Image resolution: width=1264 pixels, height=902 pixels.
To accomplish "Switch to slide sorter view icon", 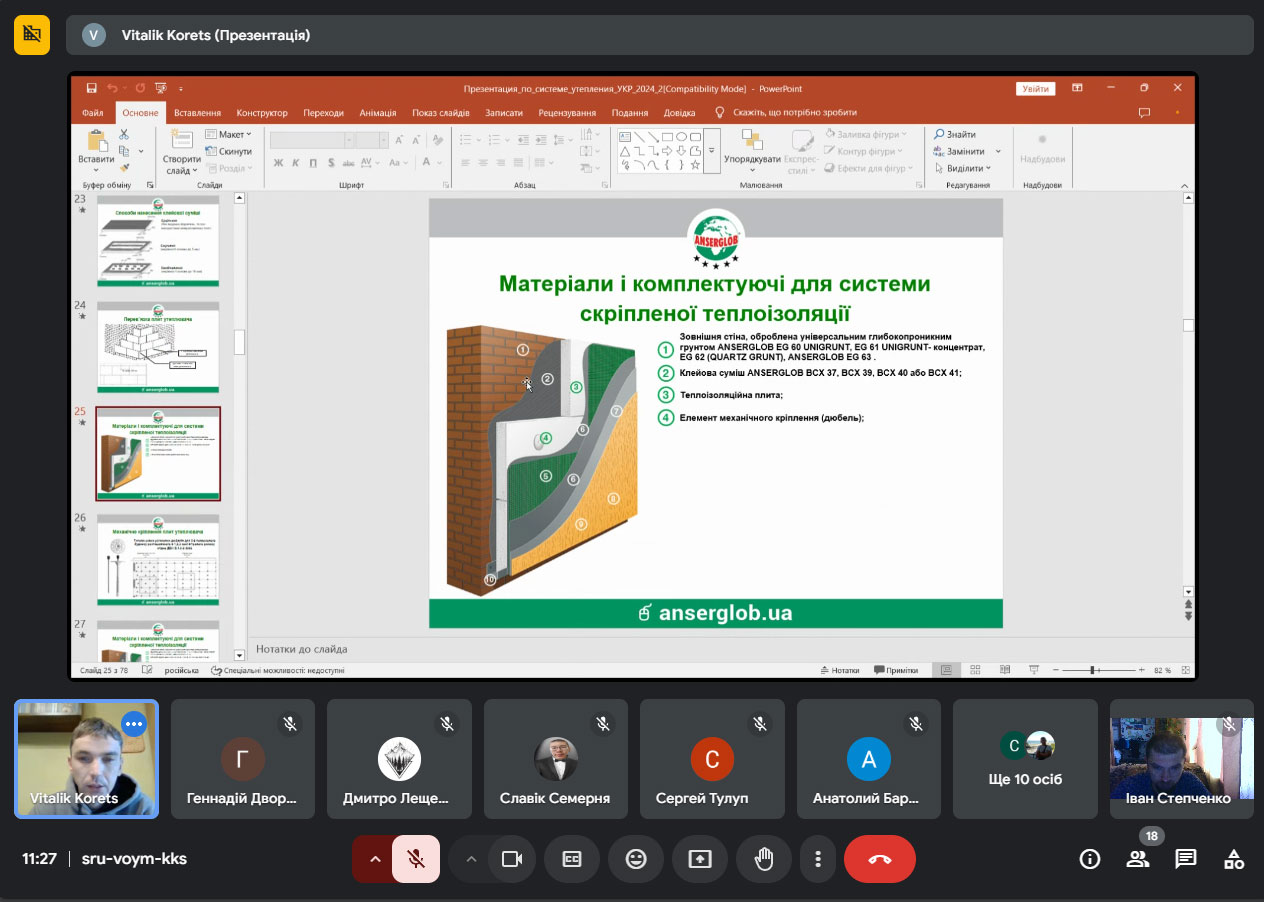I will (975, 670).
